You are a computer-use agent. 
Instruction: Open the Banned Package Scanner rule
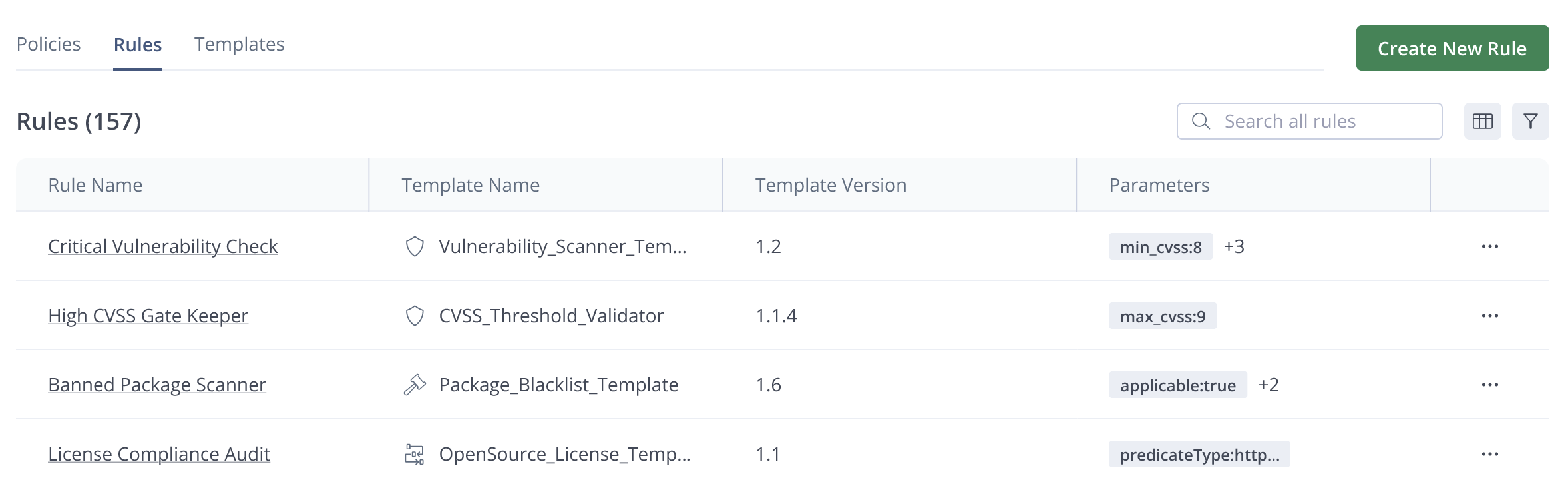coord(157,385)
